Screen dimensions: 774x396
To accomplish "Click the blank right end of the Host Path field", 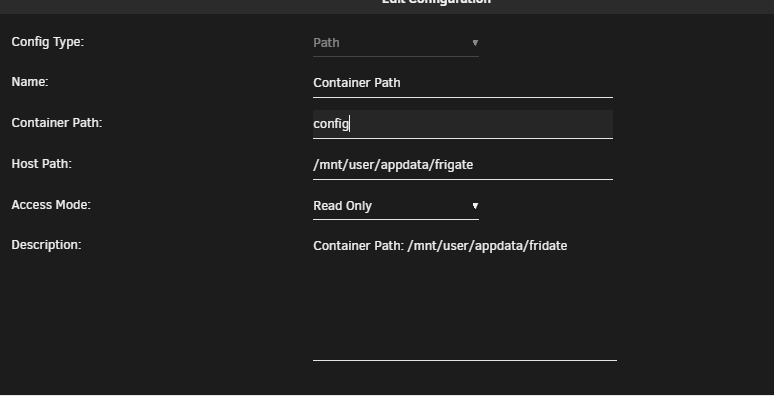I will click(x=543, y=165).
